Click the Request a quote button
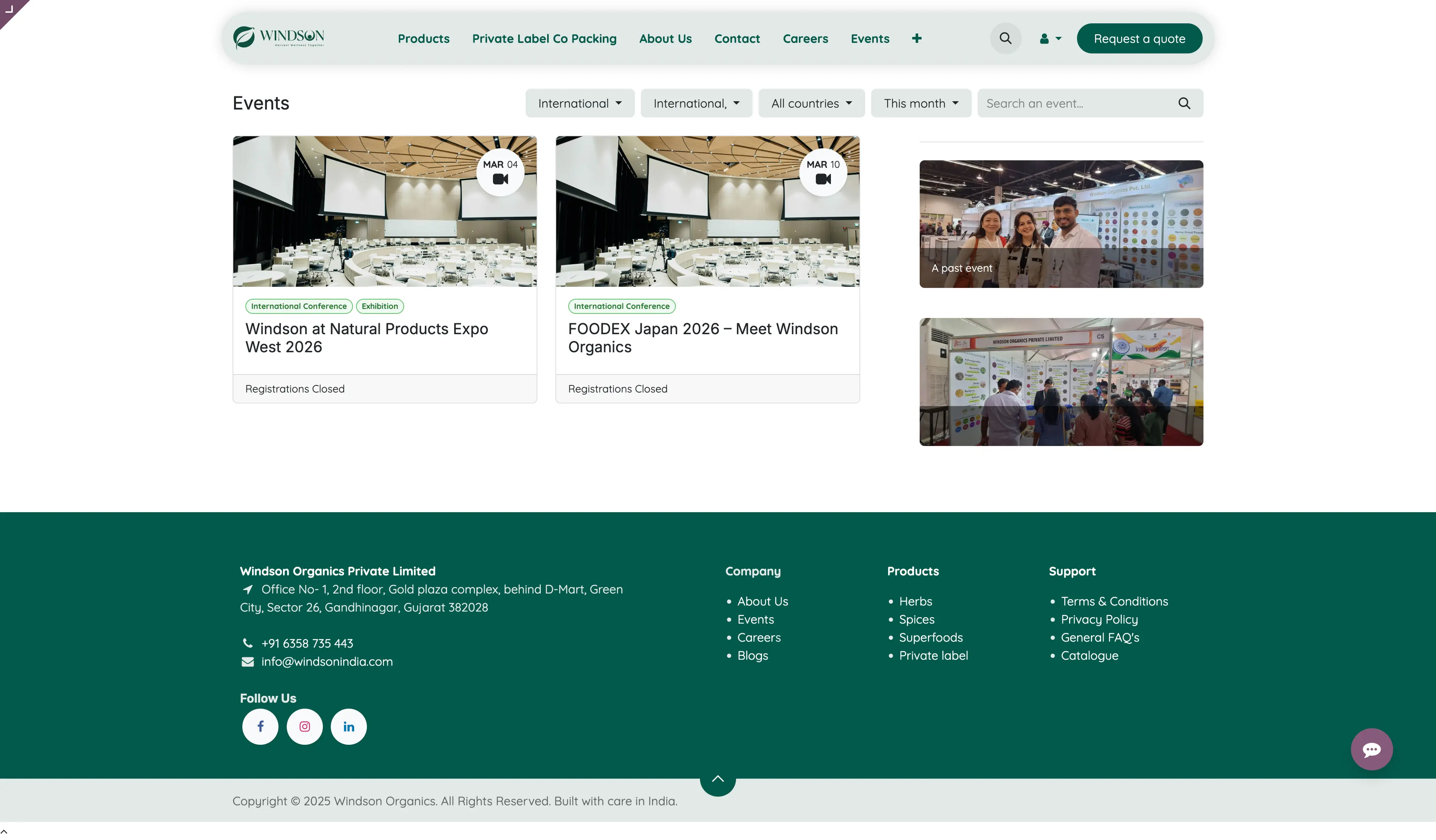Image resolution: width=1436 pixels, height=840 pixels. pyautogui.click(x=1139, y=38)
